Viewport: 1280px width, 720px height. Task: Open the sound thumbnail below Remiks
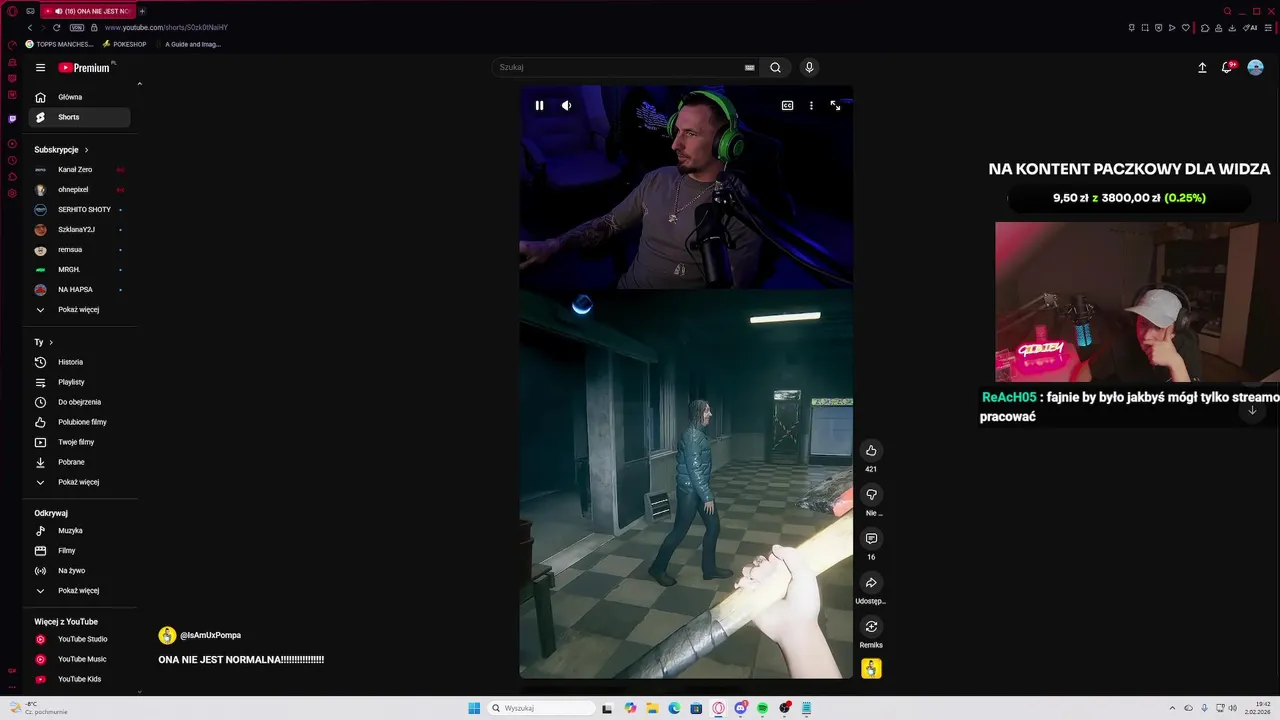click(x=871, y=668)
